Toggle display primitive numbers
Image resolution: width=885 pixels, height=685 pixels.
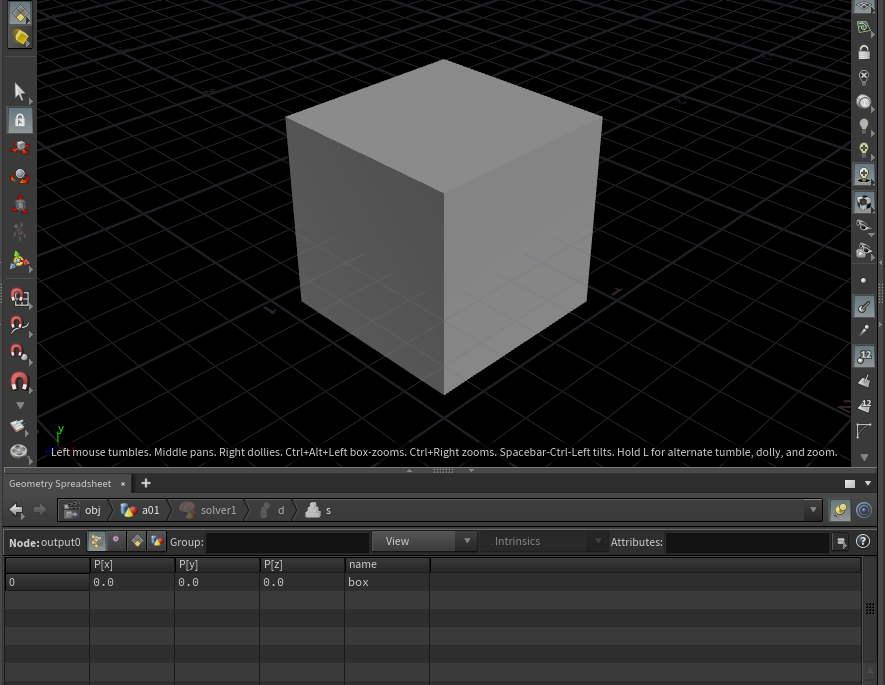tap(864, 406)
